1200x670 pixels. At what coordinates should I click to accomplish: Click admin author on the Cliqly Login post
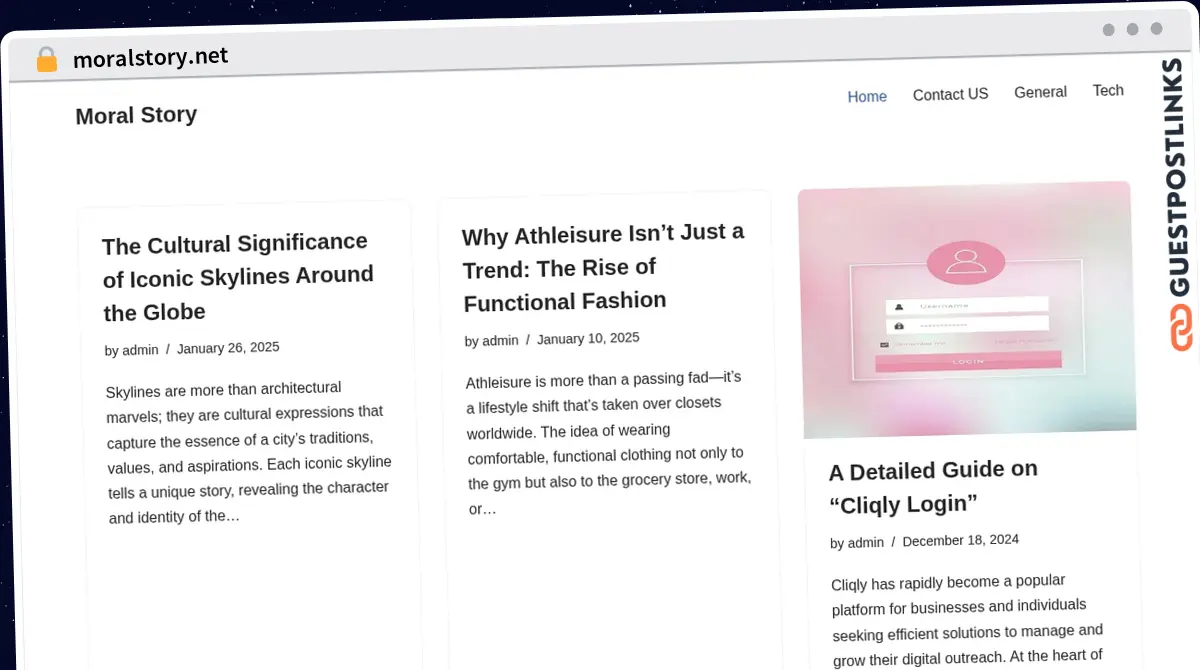(x=866, y=543)
